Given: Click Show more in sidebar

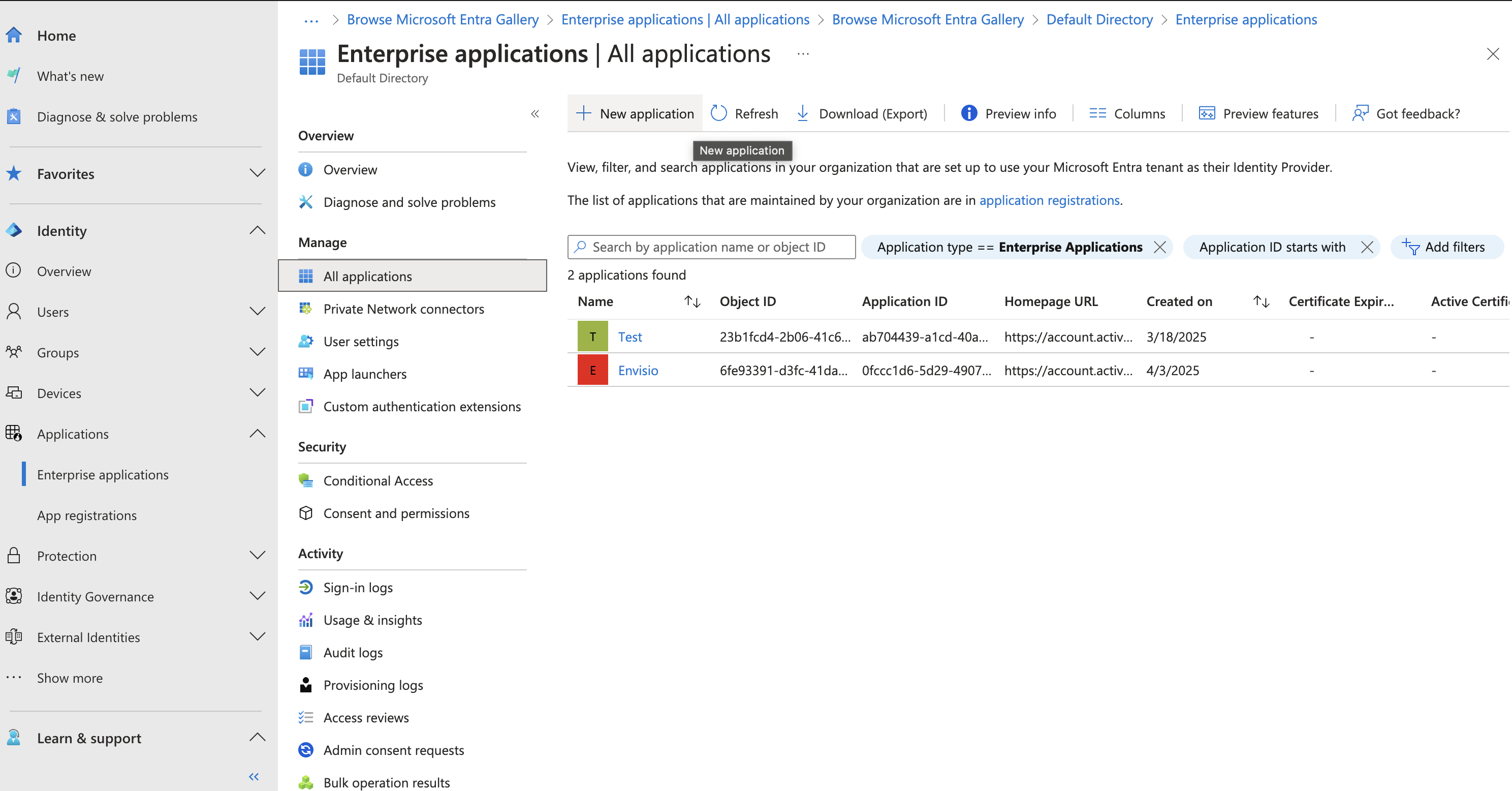Looking at the screenshot, I should point(70,678).
